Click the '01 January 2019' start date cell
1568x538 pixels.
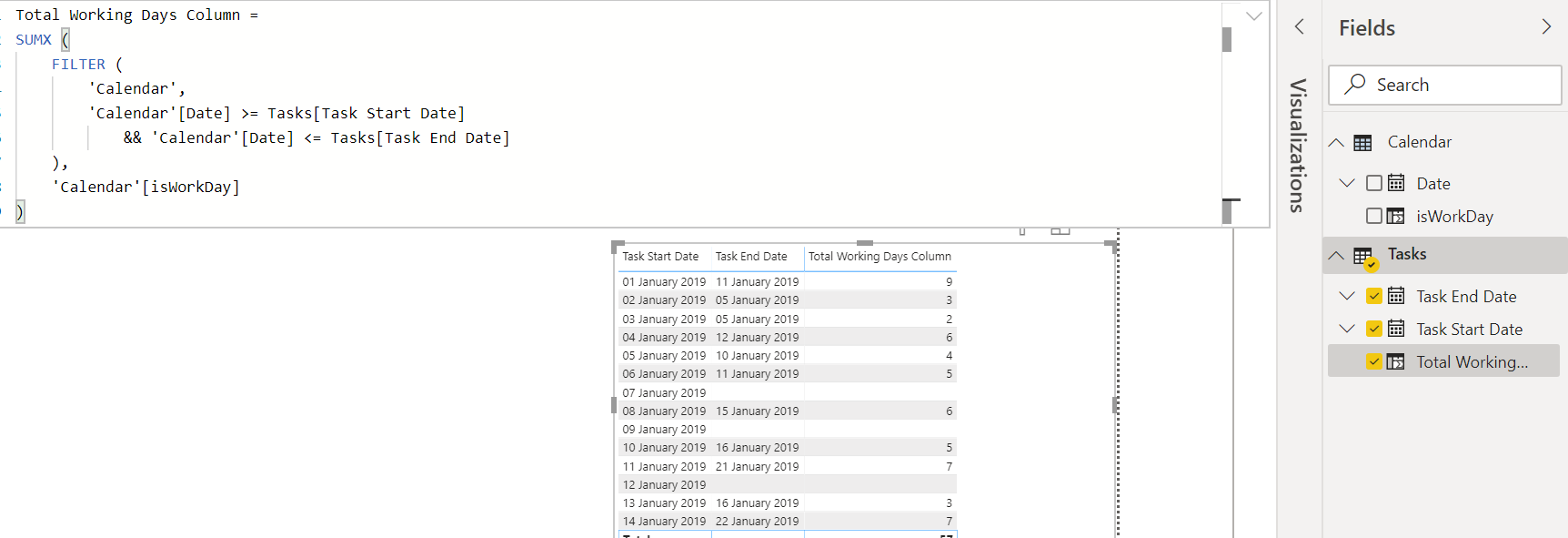[664, 282]
